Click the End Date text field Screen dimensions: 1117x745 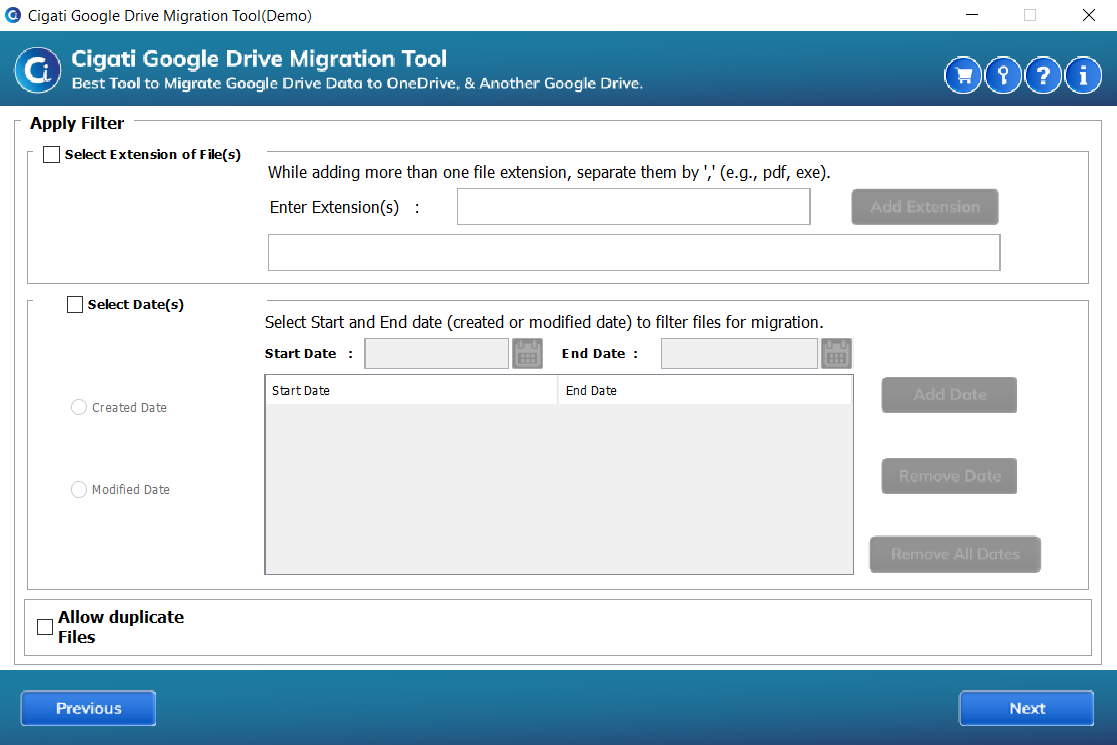click(739, 353)
